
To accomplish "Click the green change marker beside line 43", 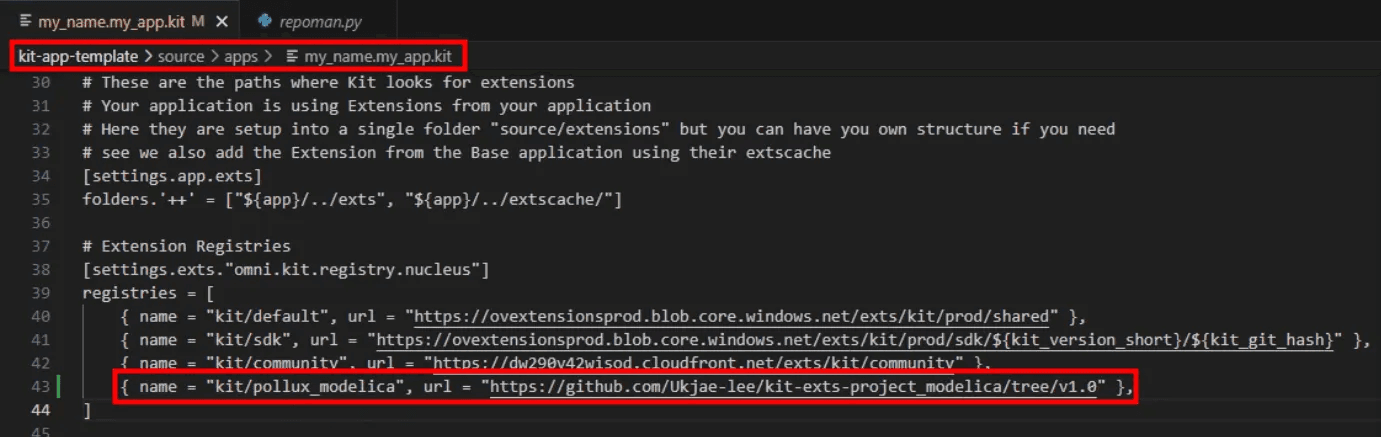I will tap(59, 387).
